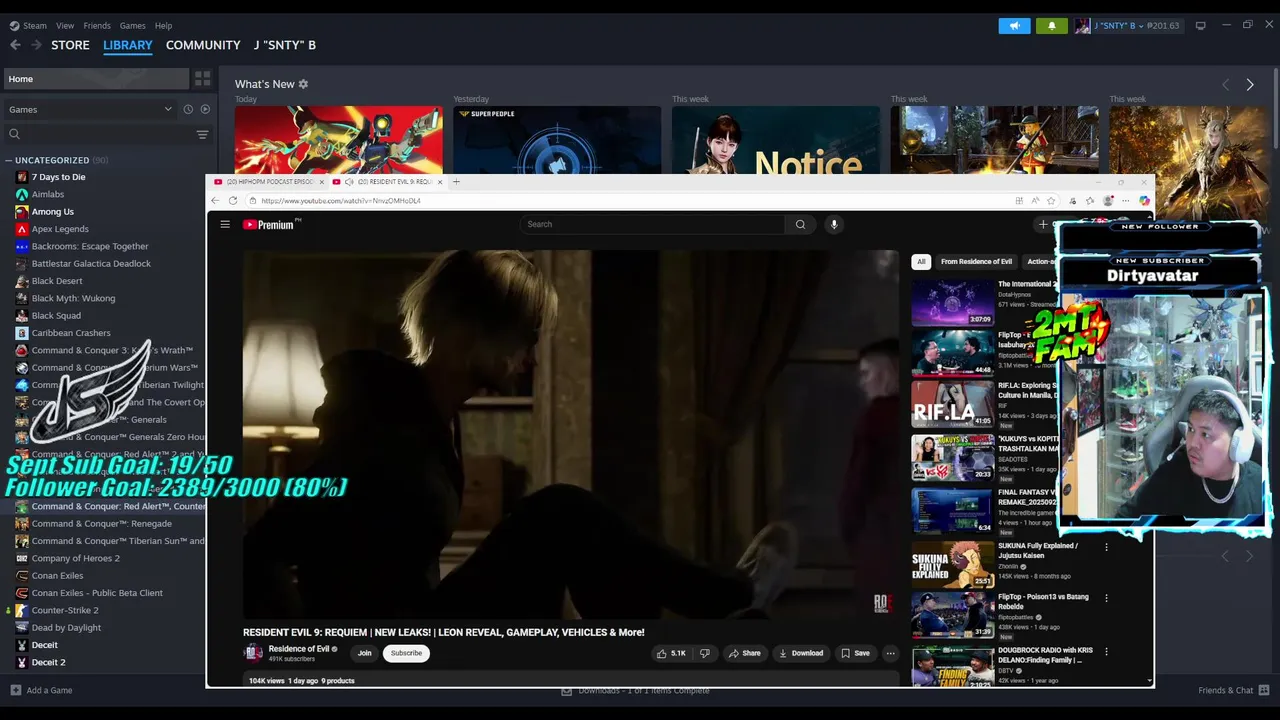This screenshot has width=1280, height=720.
Task: Open the Downloads status bar link
Action: pyautogui.click(x=634, y=690)
